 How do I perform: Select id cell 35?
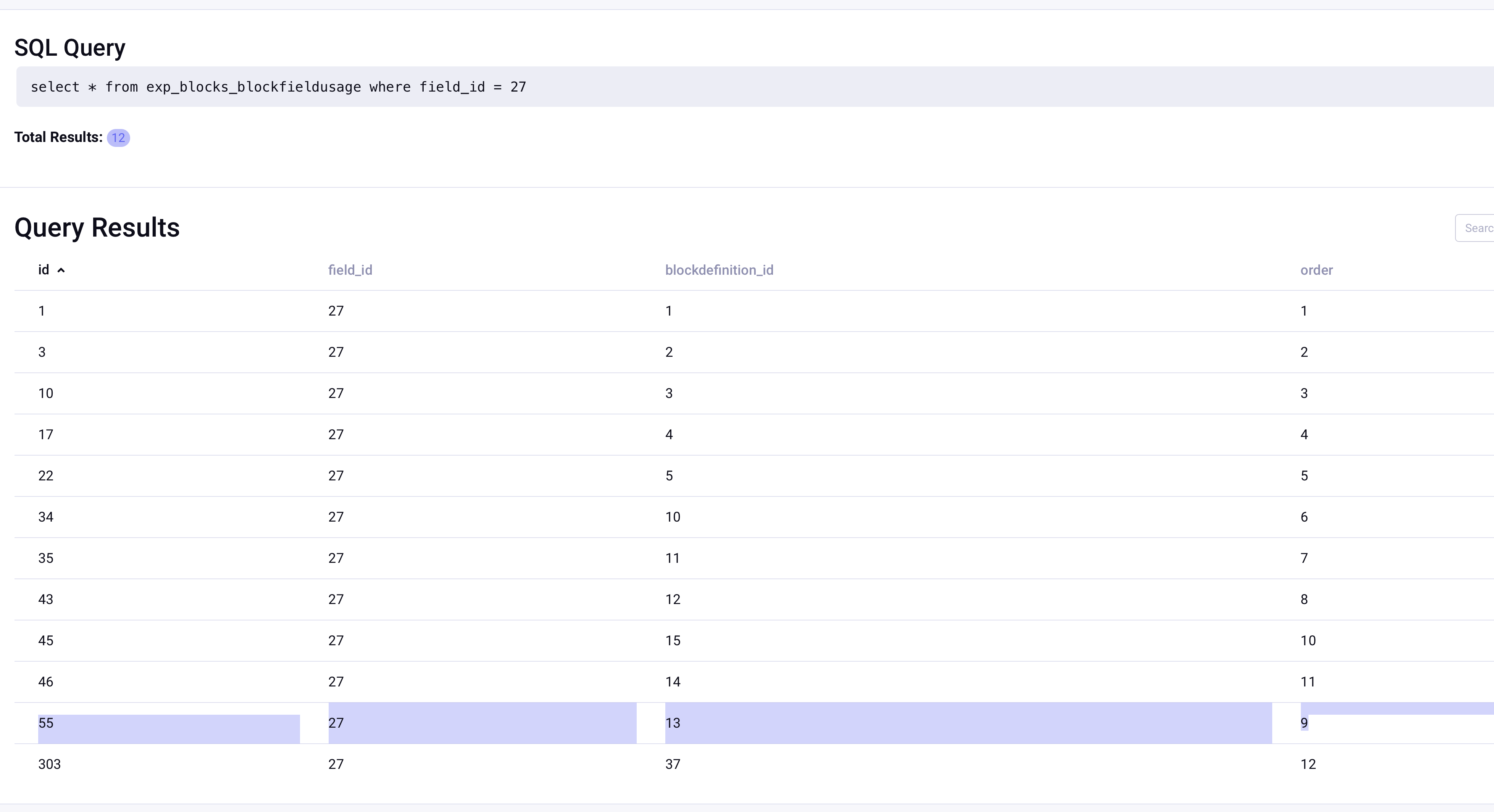click(x=46, y=558)
